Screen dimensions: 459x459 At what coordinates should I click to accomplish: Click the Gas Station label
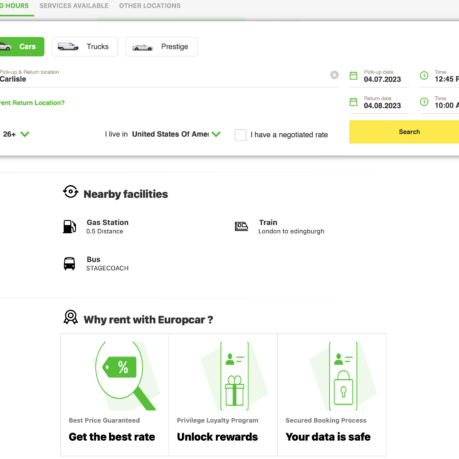coord(107,222)
